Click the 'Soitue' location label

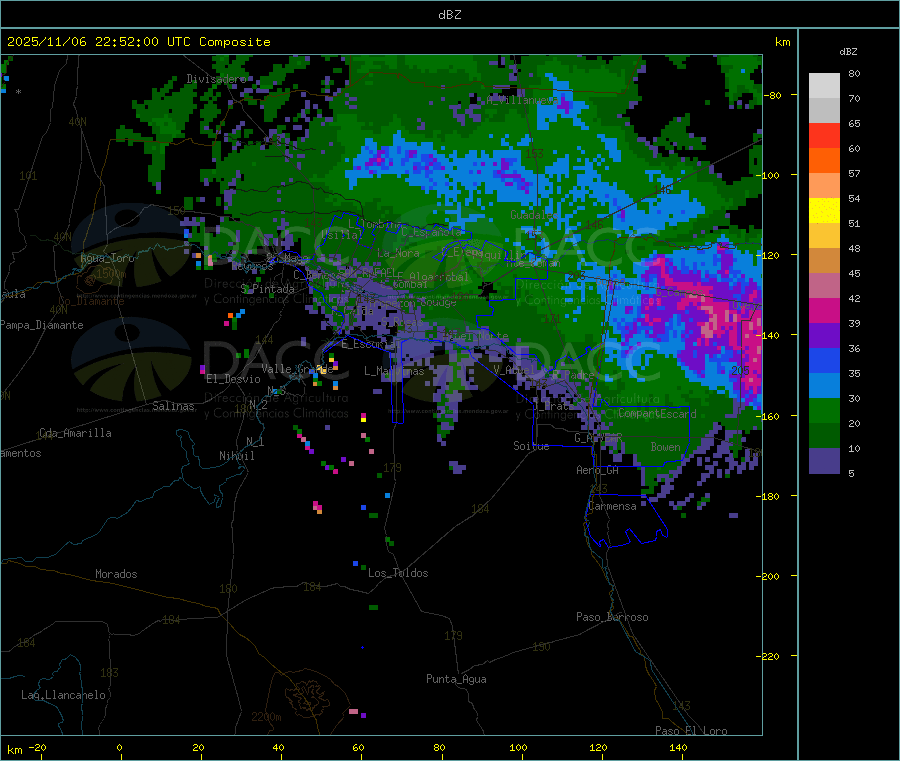[531, 446]
